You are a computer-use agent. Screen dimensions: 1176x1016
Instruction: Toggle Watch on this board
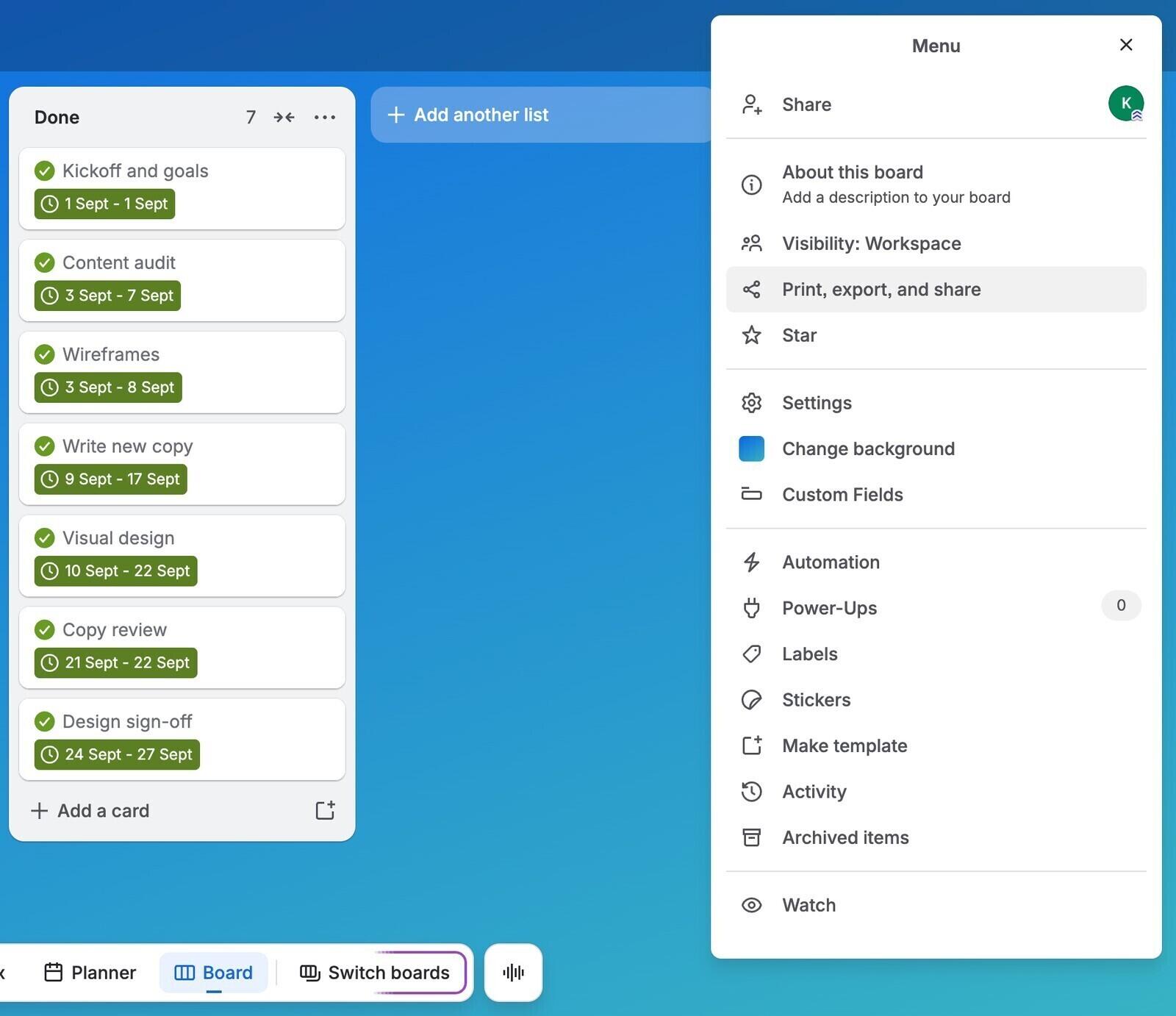(x=936, y=905)
